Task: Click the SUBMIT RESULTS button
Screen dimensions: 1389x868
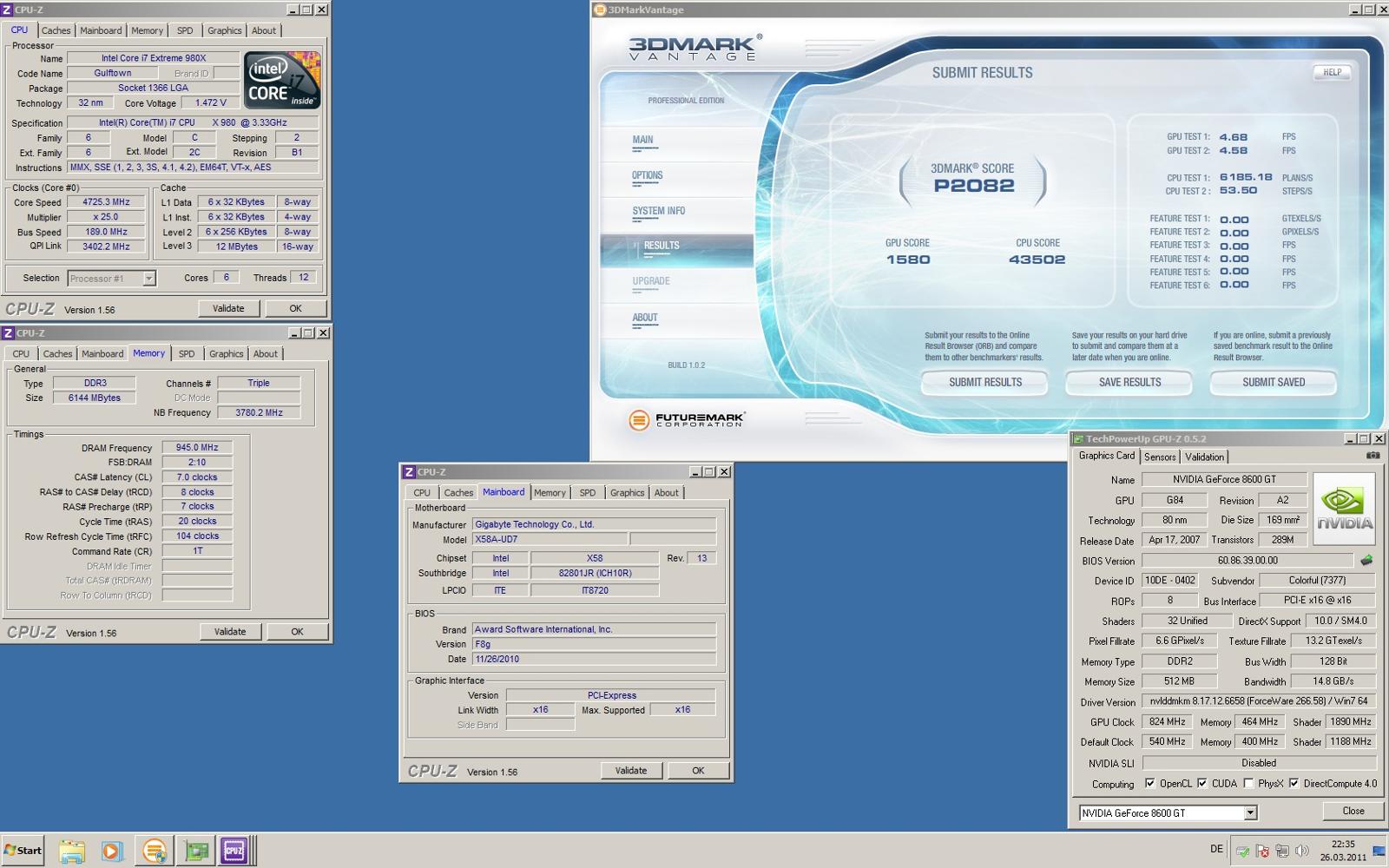Action: point(985,382)
